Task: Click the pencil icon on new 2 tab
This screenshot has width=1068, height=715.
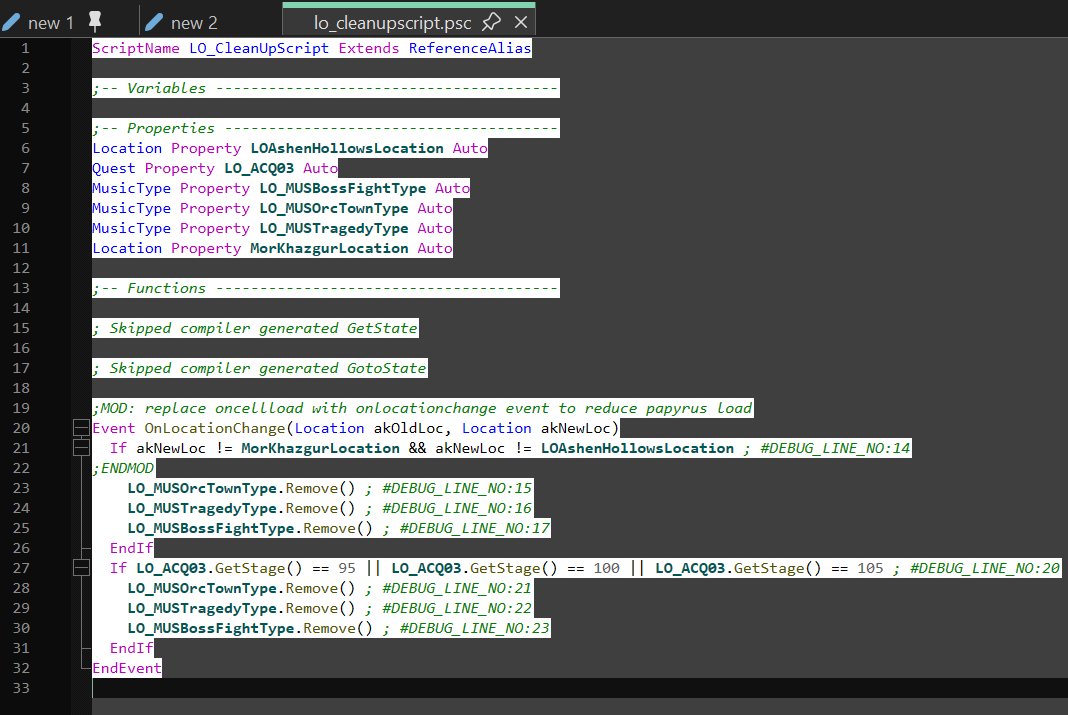Action: tap(154, 22)
